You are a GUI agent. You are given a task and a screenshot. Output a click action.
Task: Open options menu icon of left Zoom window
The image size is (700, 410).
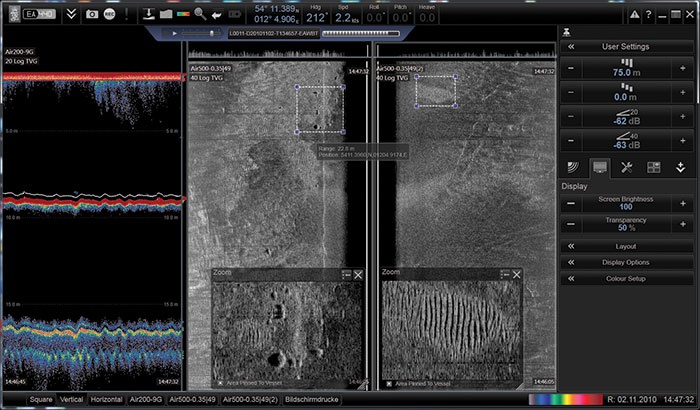(346, 275)
